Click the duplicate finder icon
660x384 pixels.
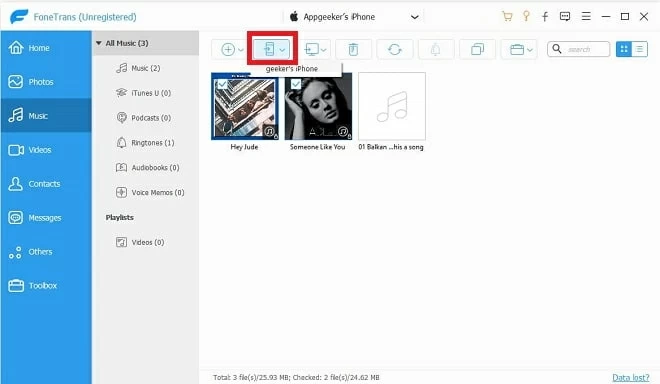(477, 50)
